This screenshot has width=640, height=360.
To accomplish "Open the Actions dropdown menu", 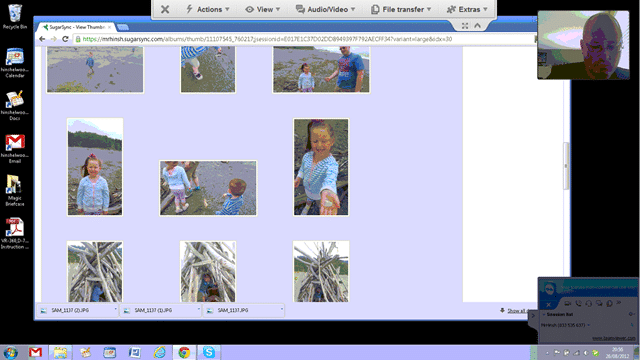I will click(208, 9).
